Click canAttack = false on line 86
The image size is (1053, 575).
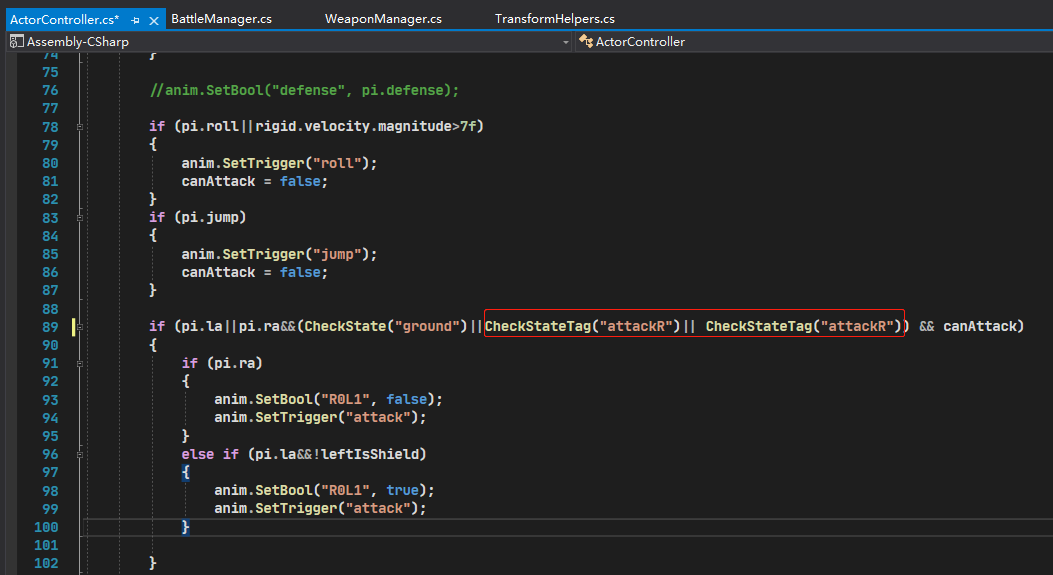point(255,272)
